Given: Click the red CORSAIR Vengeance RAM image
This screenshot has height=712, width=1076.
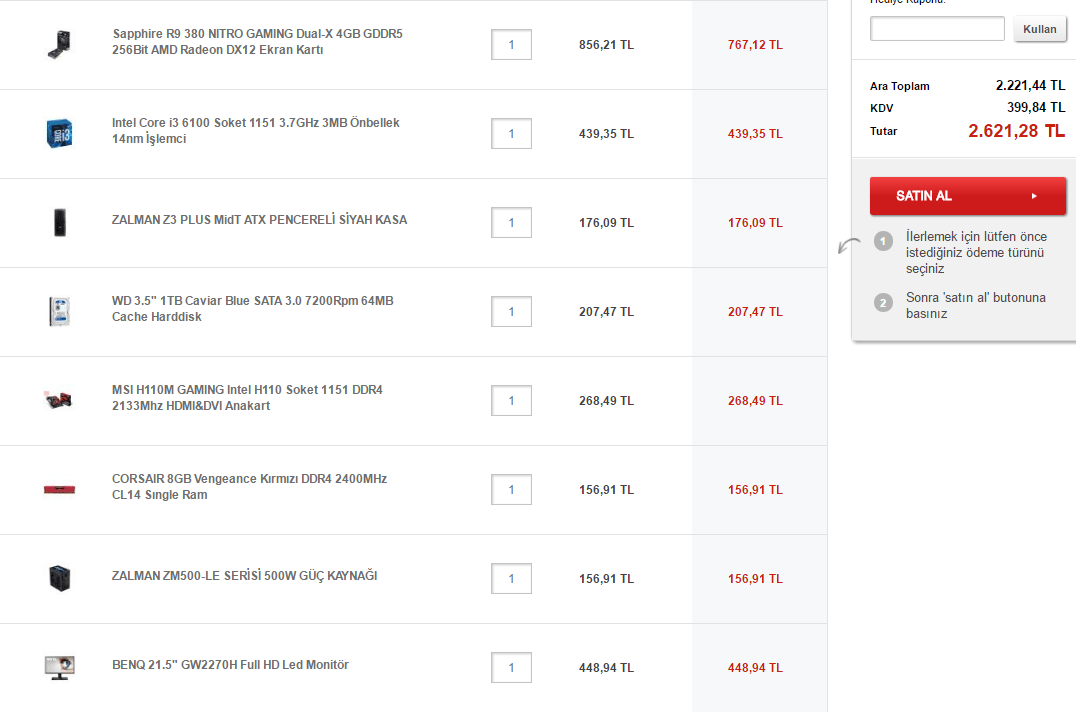Looking at the screenshot, I should [x=59, y=489].
